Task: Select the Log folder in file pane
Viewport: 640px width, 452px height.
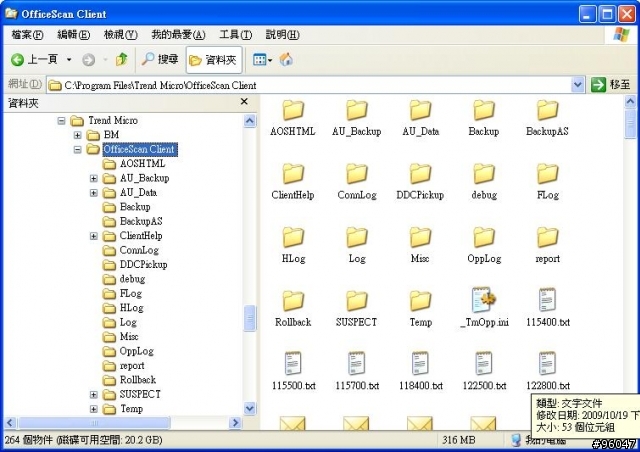Action: [x=357, y=245]
